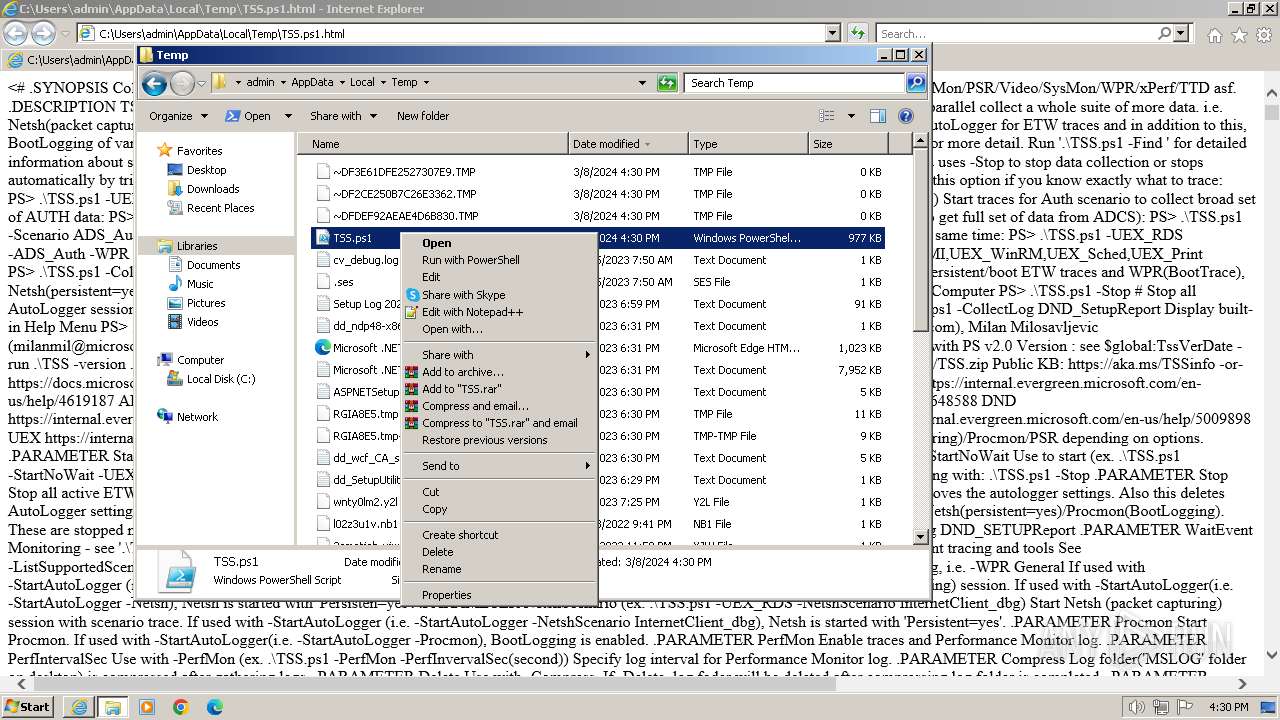Choose Edit in context menu
The image size is (1280, 720).
(499, 277)
